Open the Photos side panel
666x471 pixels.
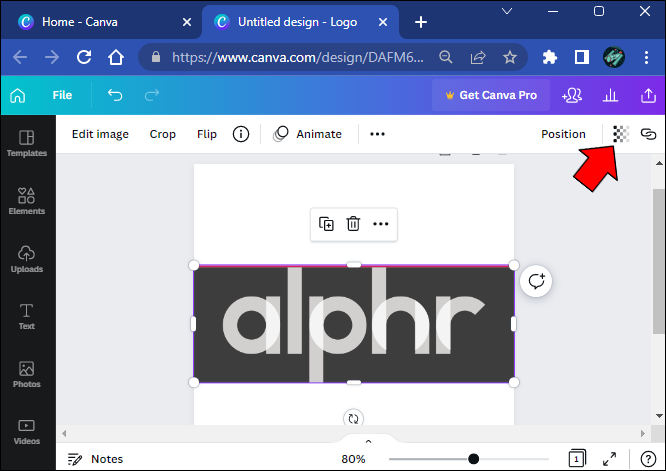coord(27,374)
